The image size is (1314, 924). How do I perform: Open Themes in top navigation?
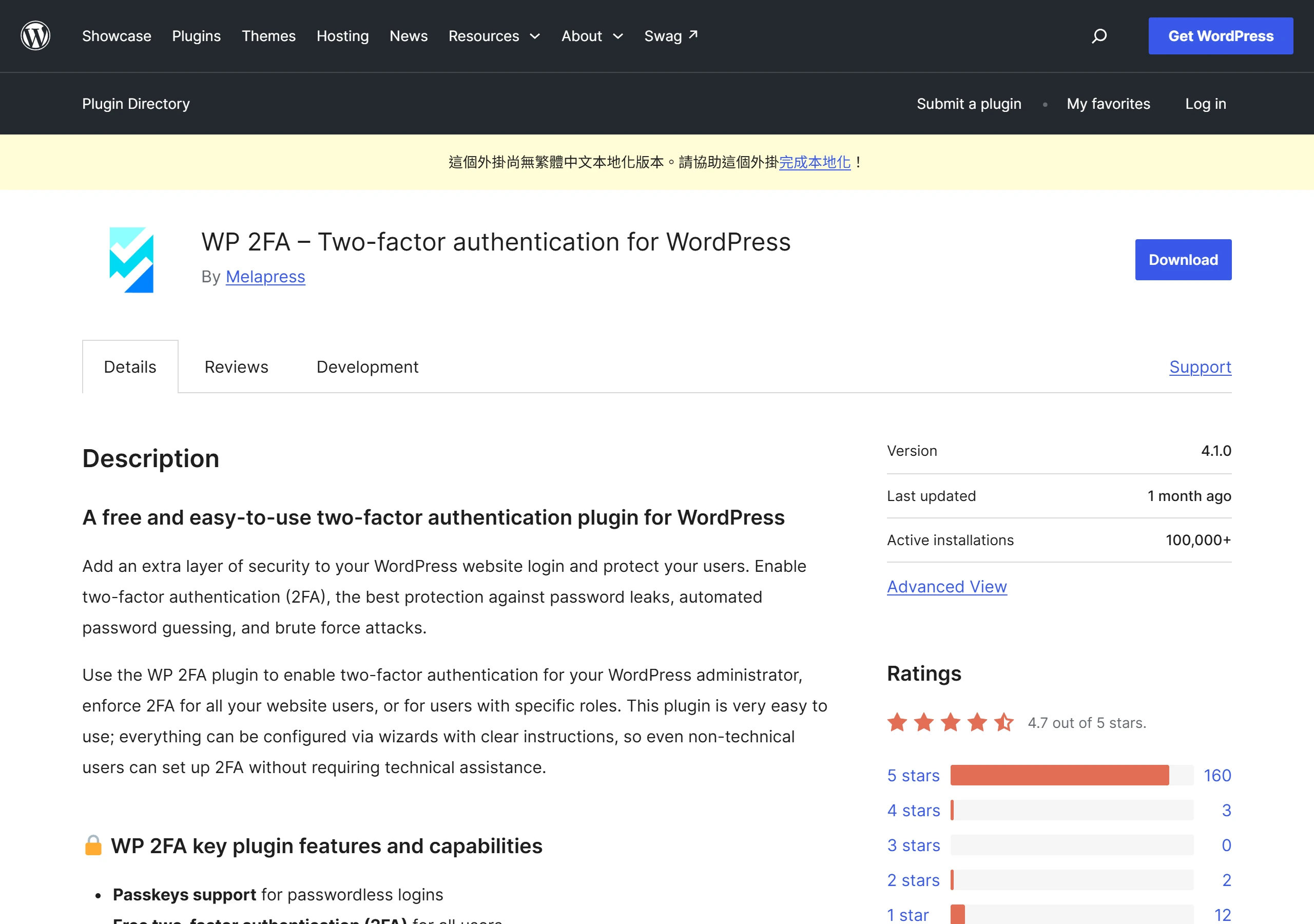(268, 36)
